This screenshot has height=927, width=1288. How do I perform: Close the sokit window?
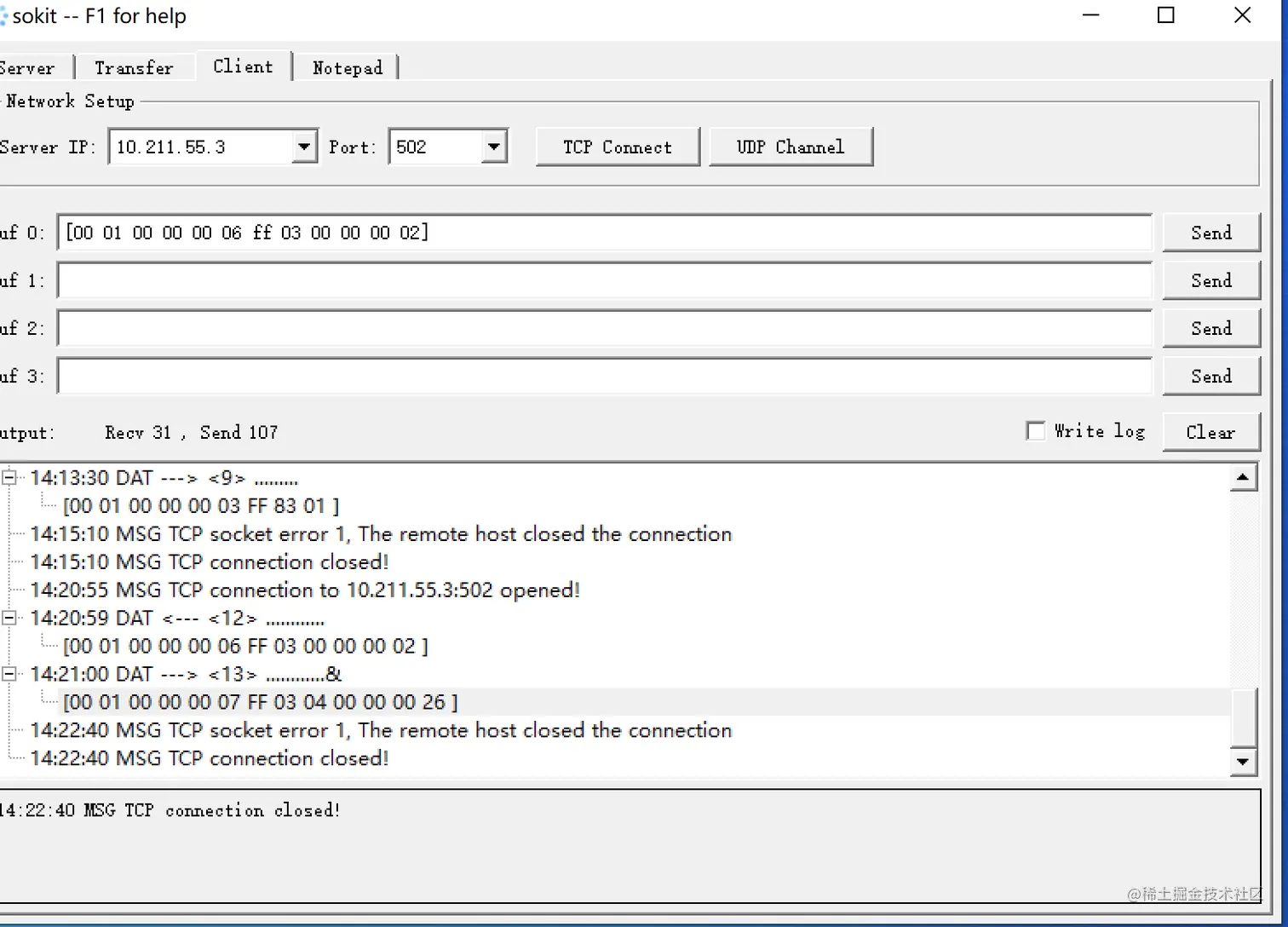1243,15
